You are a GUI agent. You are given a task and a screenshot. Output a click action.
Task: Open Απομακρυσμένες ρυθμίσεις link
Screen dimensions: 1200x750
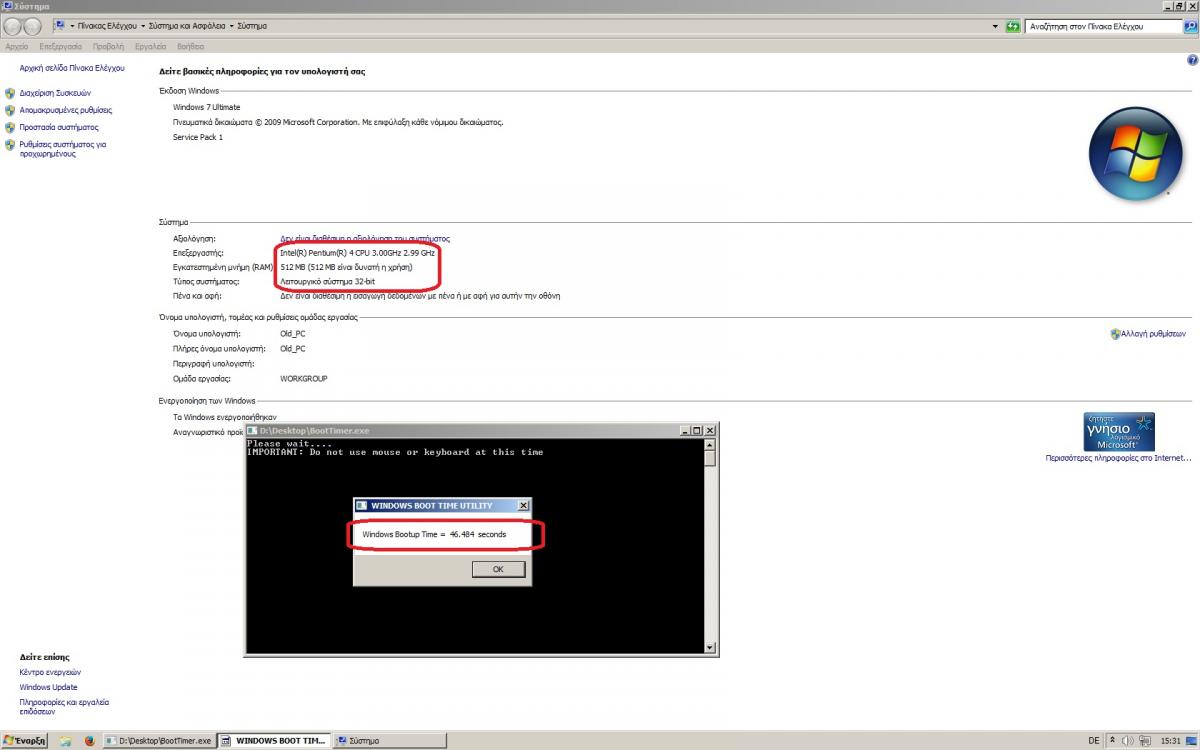click(66, 110)
